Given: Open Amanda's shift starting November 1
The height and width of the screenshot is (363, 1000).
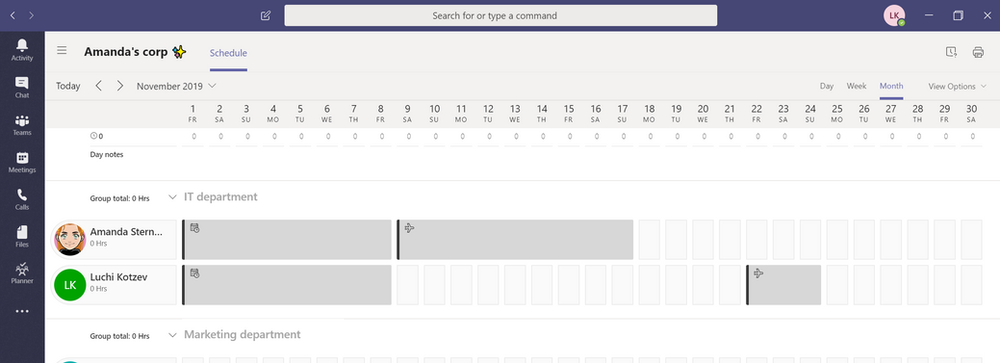Looking at the screenshot, I should coord(286,240).
